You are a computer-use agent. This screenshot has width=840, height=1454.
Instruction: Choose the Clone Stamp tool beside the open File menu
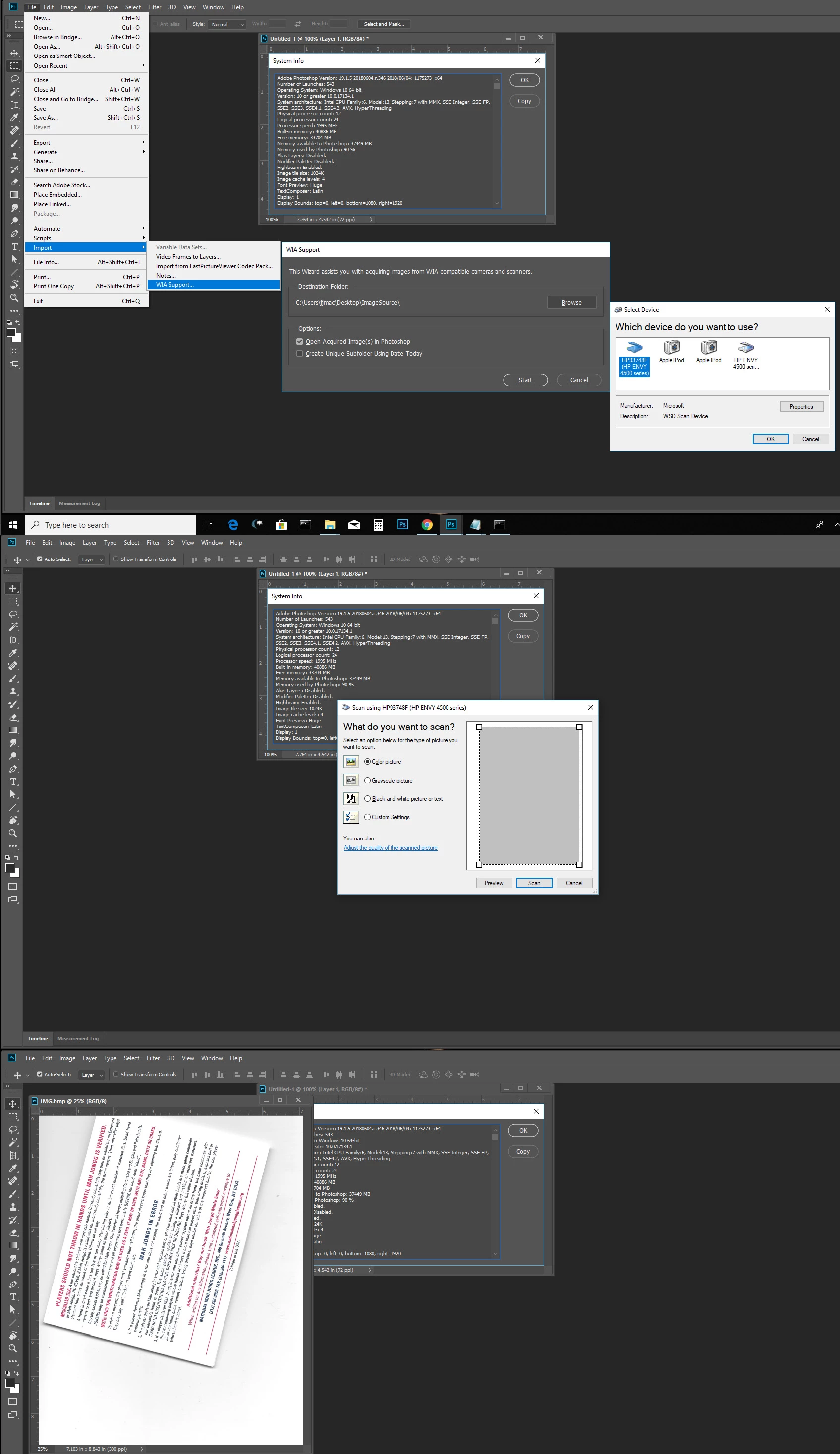click(14, 156)
